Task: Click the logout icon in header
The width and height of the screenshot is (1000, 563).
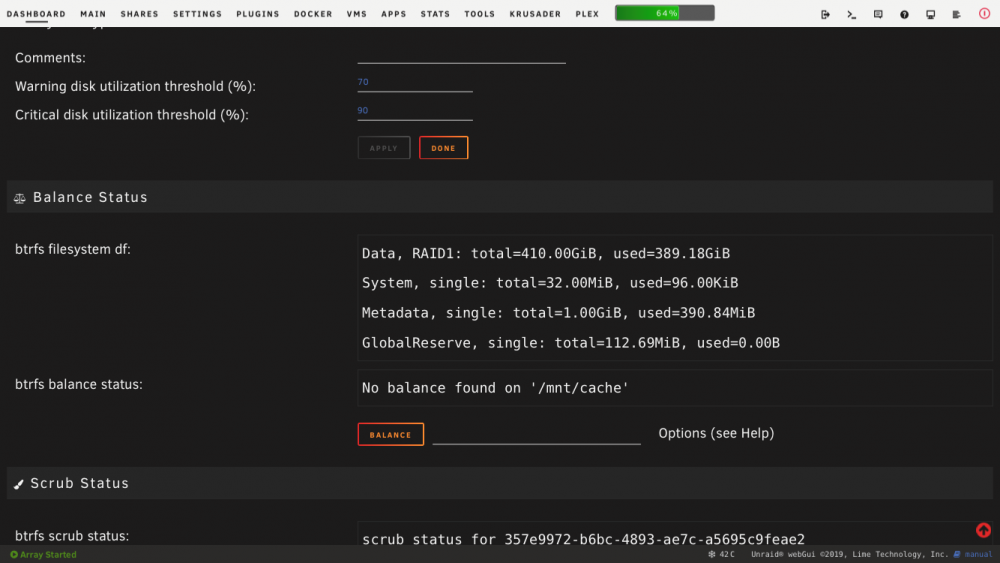Action: (825, 14)
